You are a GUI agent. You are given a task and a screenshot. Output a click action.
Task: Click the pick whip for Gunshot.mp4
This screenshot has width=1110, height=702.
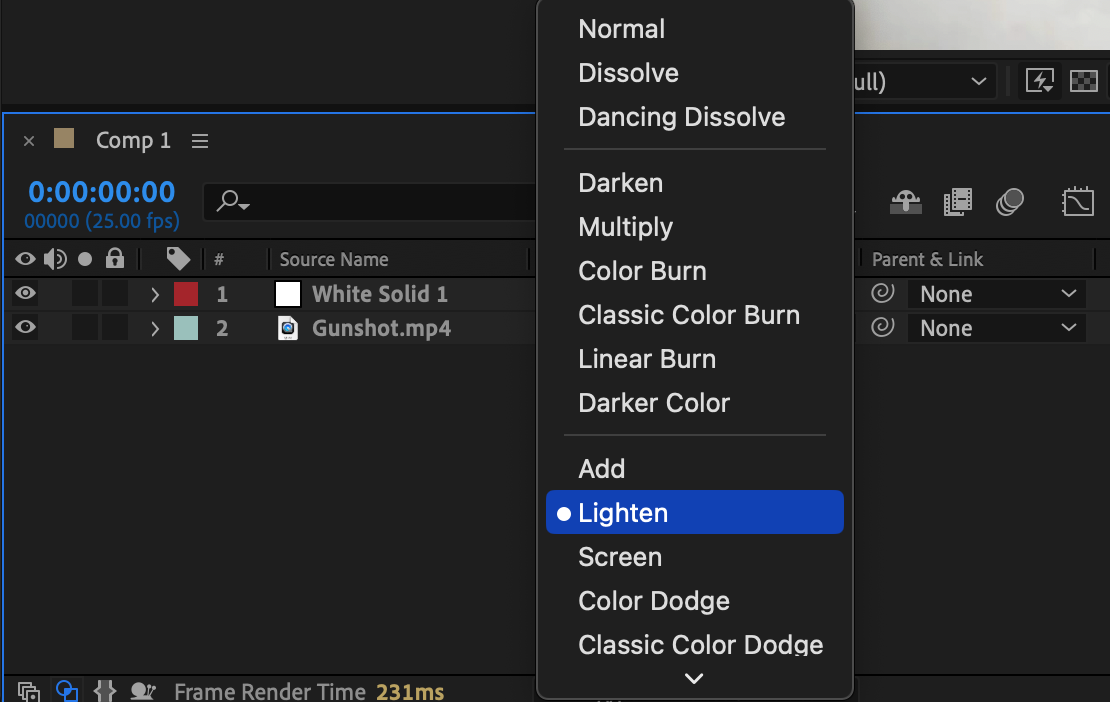point(883,327)
